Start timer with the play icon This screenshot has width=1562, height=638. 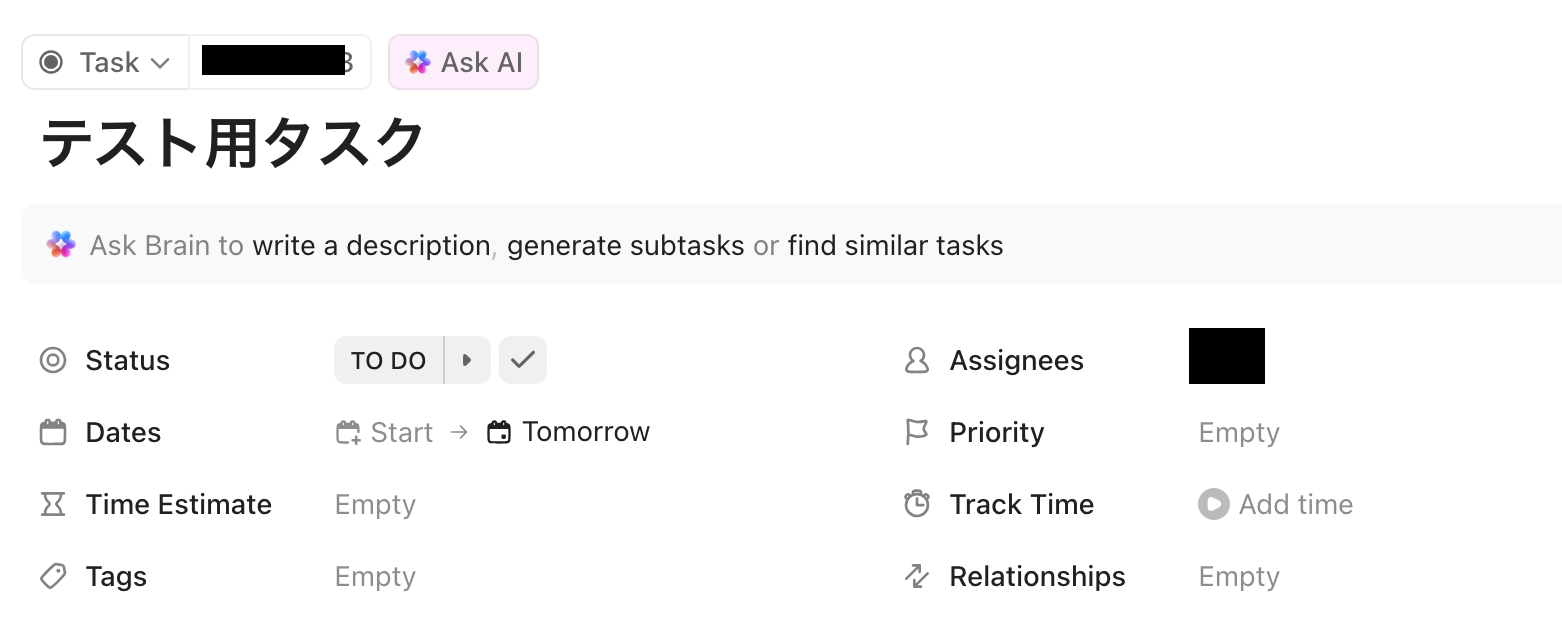coord(1213,504)
